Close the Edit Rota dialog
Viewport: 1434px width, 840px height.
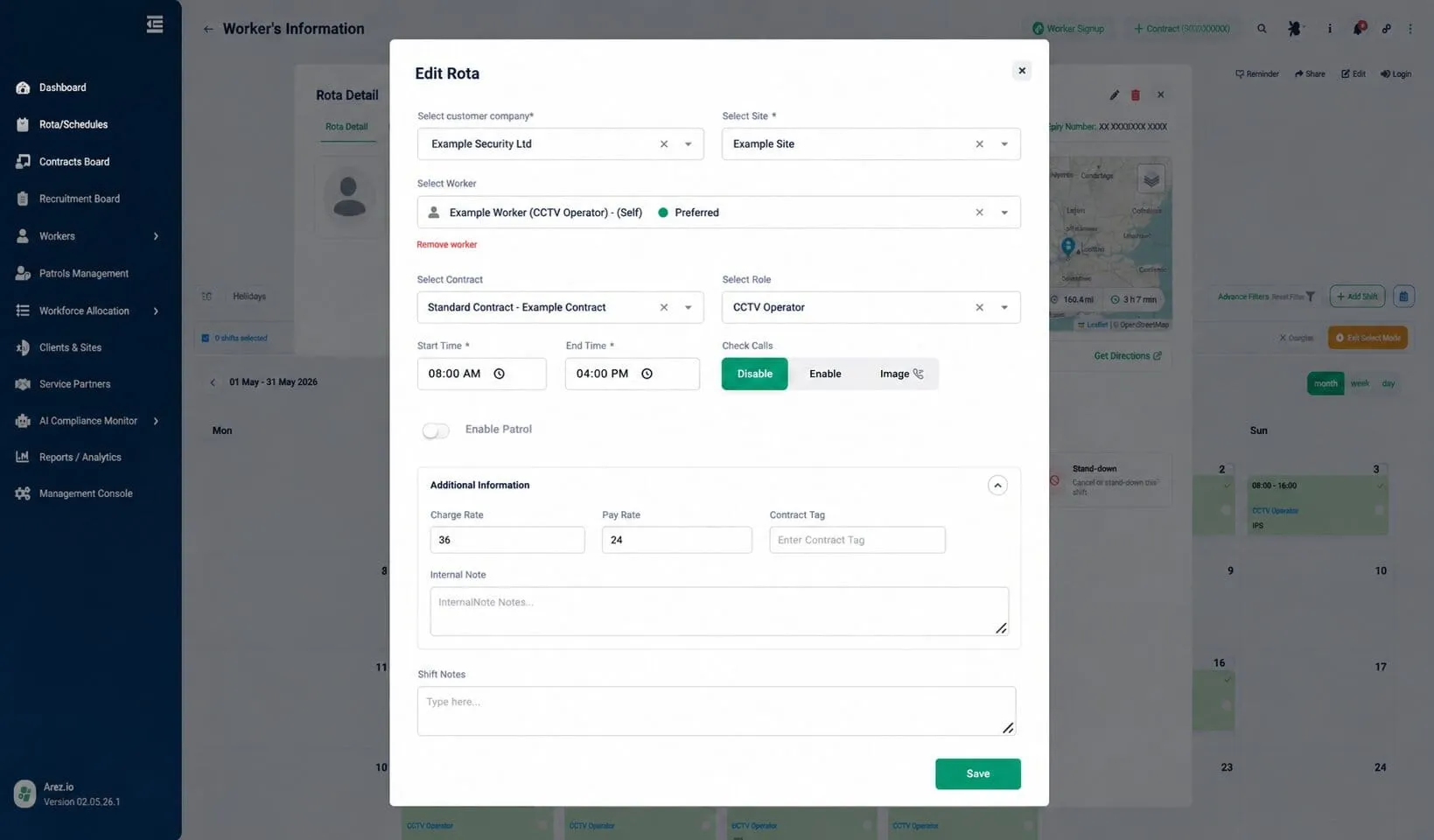click(x=1021, y=71)
